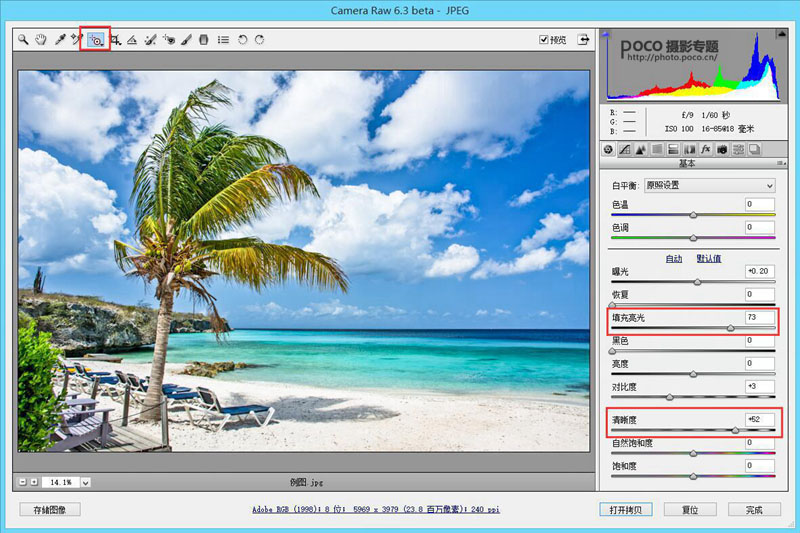Choose the Spot Removal tool
This screenshot has height=533, width=800.
pos(151,39)
